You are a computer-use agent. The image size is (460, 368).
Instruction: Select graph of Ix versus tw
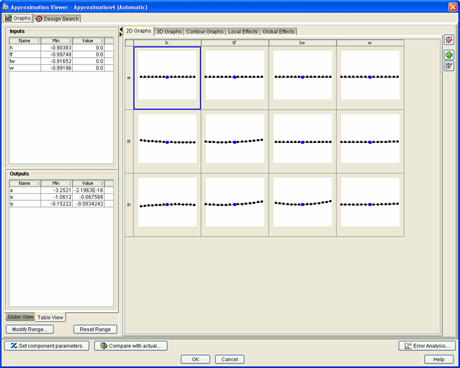(x=302, y=141)
